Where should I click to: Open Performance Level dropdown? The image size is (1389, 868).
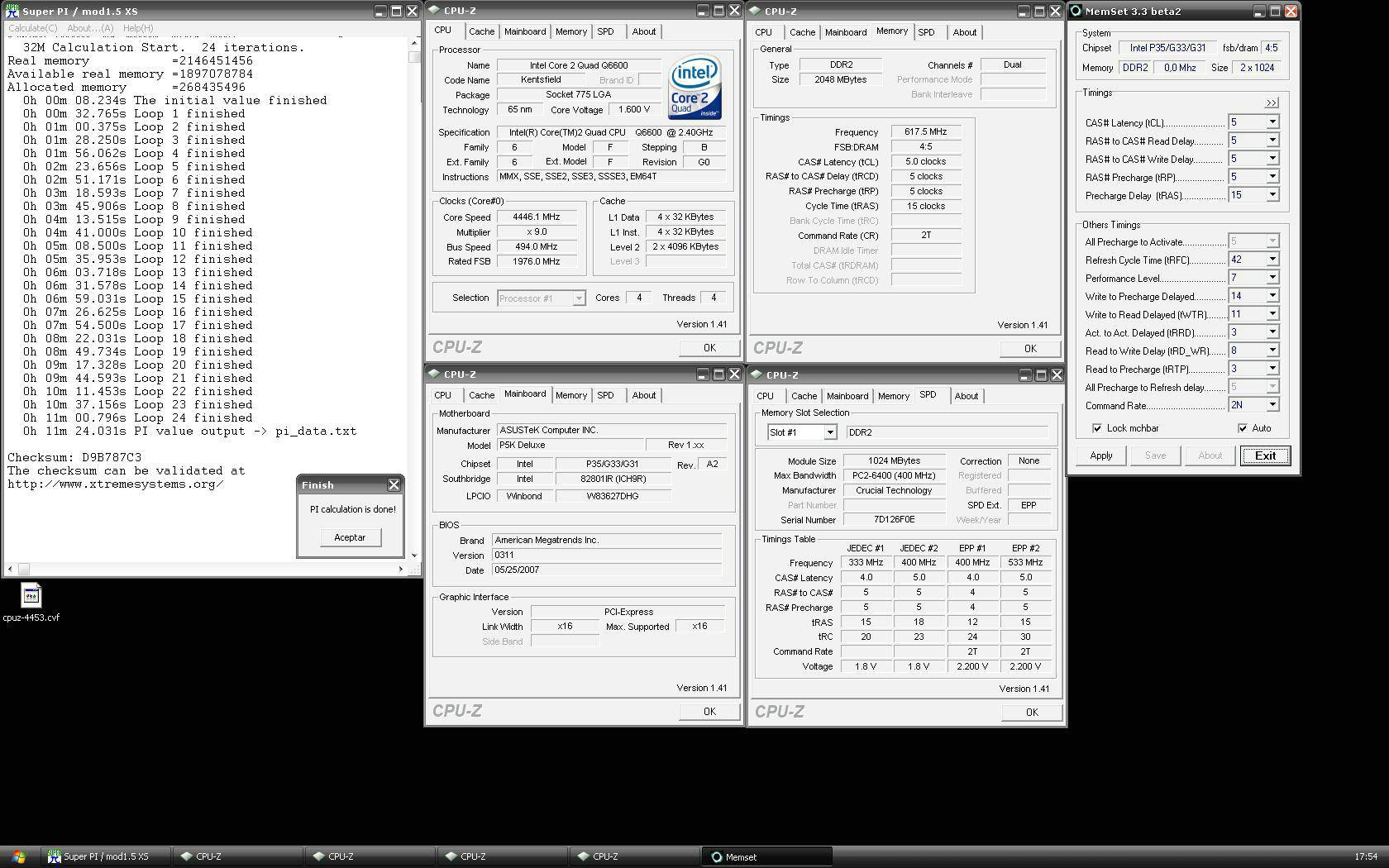click(x=1272, y=278)
